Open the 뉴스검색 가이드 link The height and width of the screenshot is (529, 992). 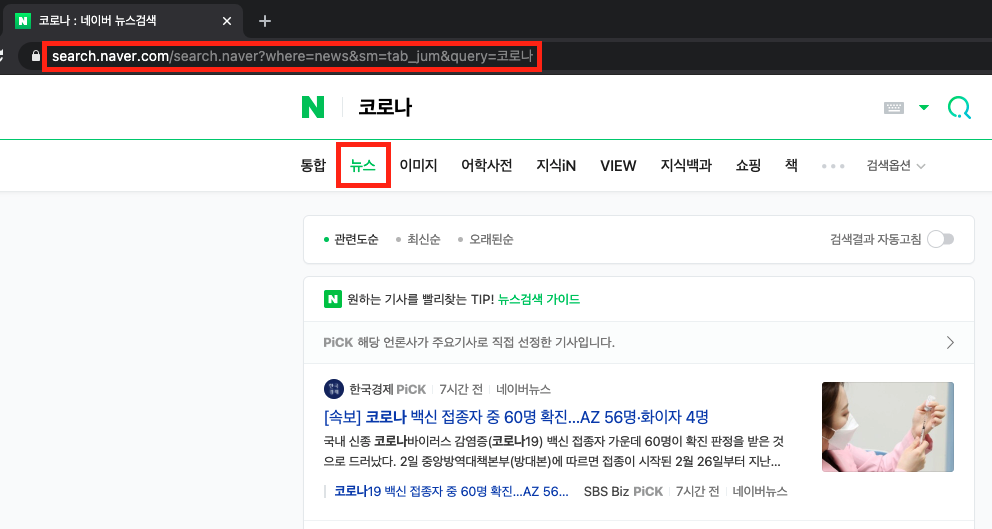click(538, 299)
